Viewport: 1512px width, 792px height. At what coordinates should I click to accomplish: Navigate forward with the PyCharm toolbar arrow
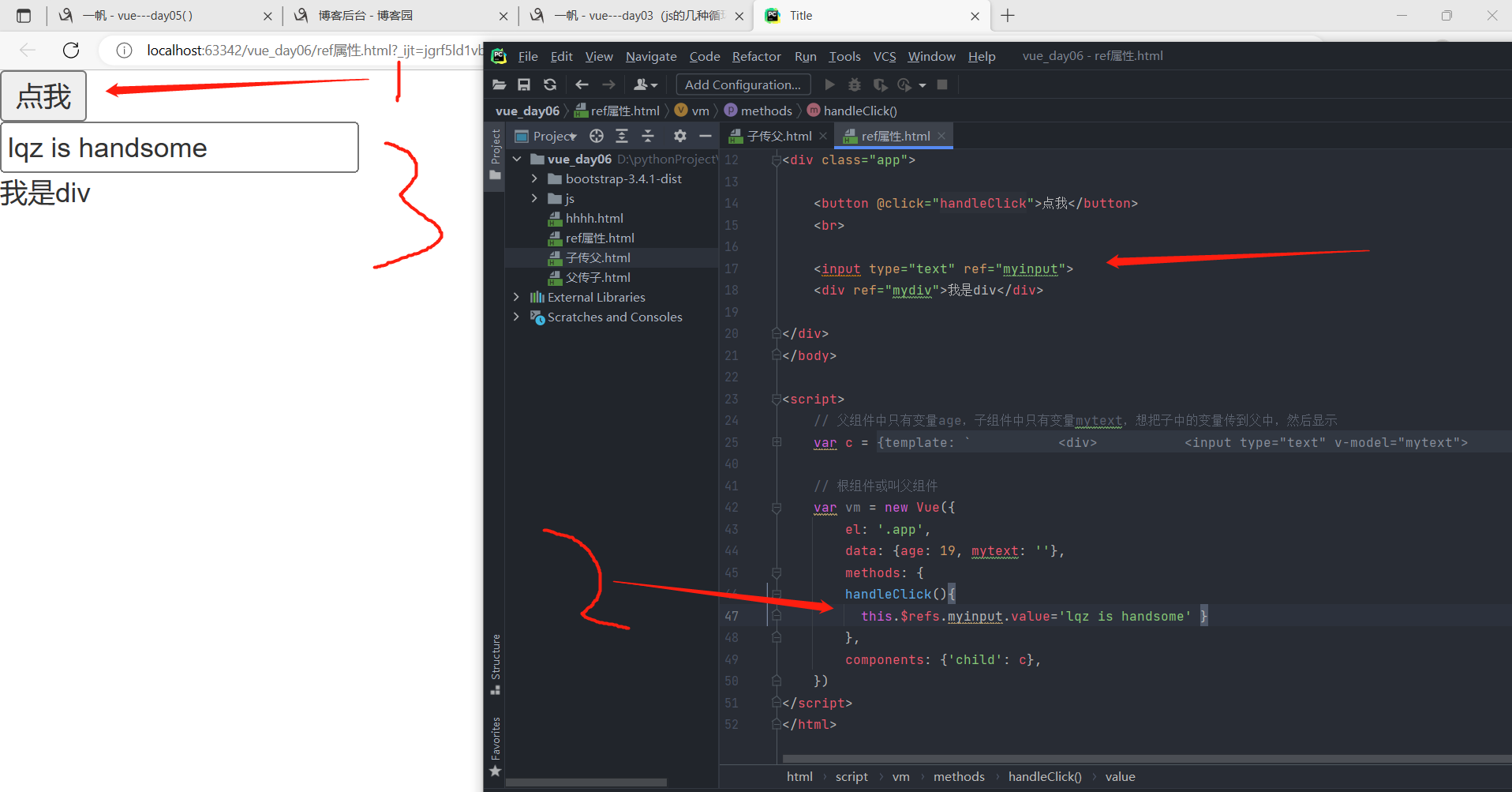608,84
